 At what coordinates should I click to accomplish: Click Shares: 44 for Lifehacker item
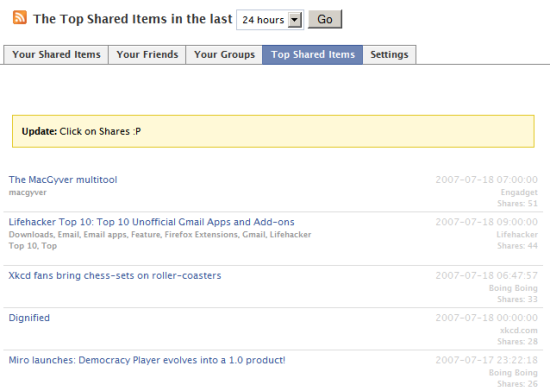click(517, 246)
